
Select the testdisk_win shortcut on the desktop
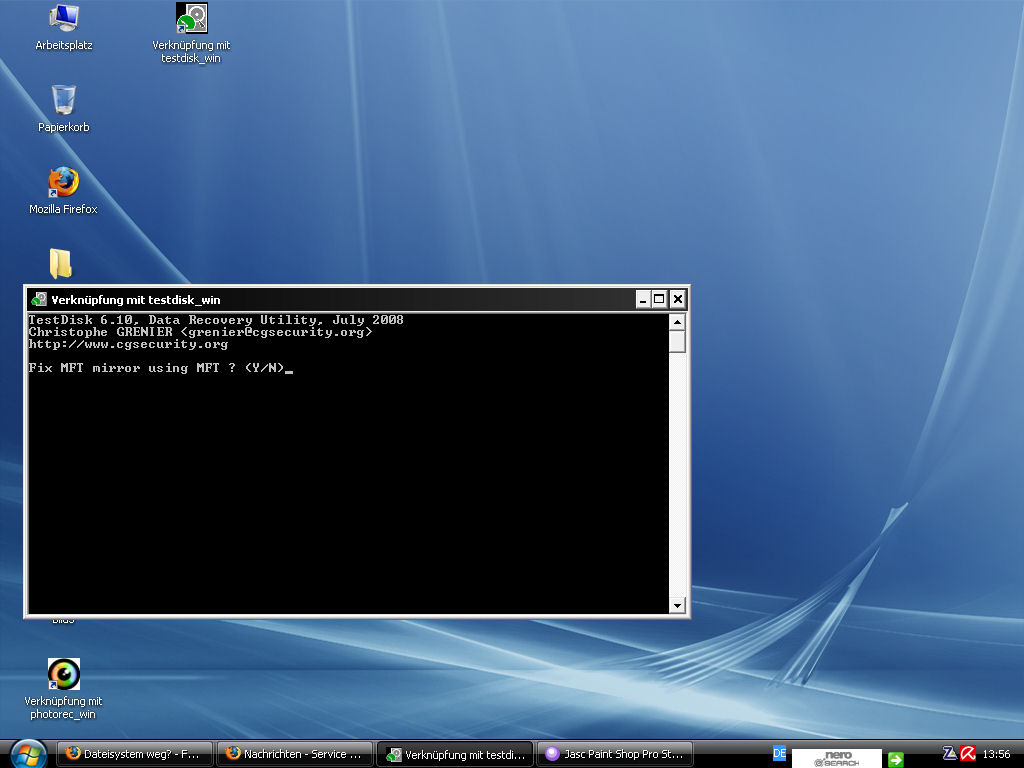tap(191, 33)
